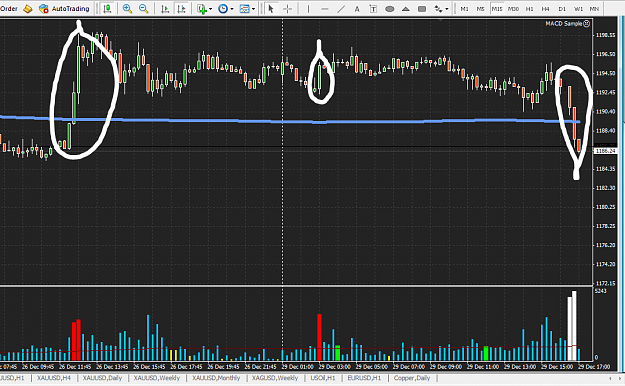Click the zoom in magnifier

pos(127,8)
